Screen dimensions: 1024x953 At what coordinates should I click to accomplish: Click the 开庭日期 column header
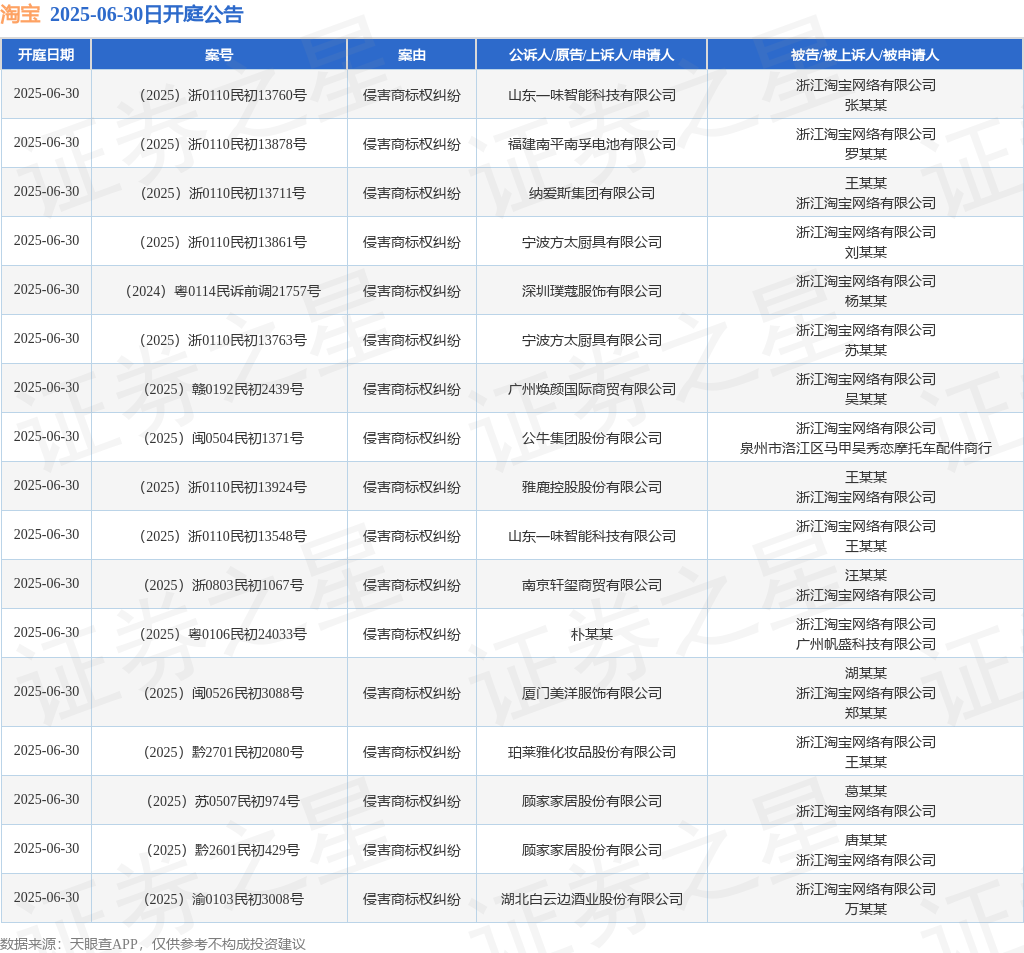[46, 55]
